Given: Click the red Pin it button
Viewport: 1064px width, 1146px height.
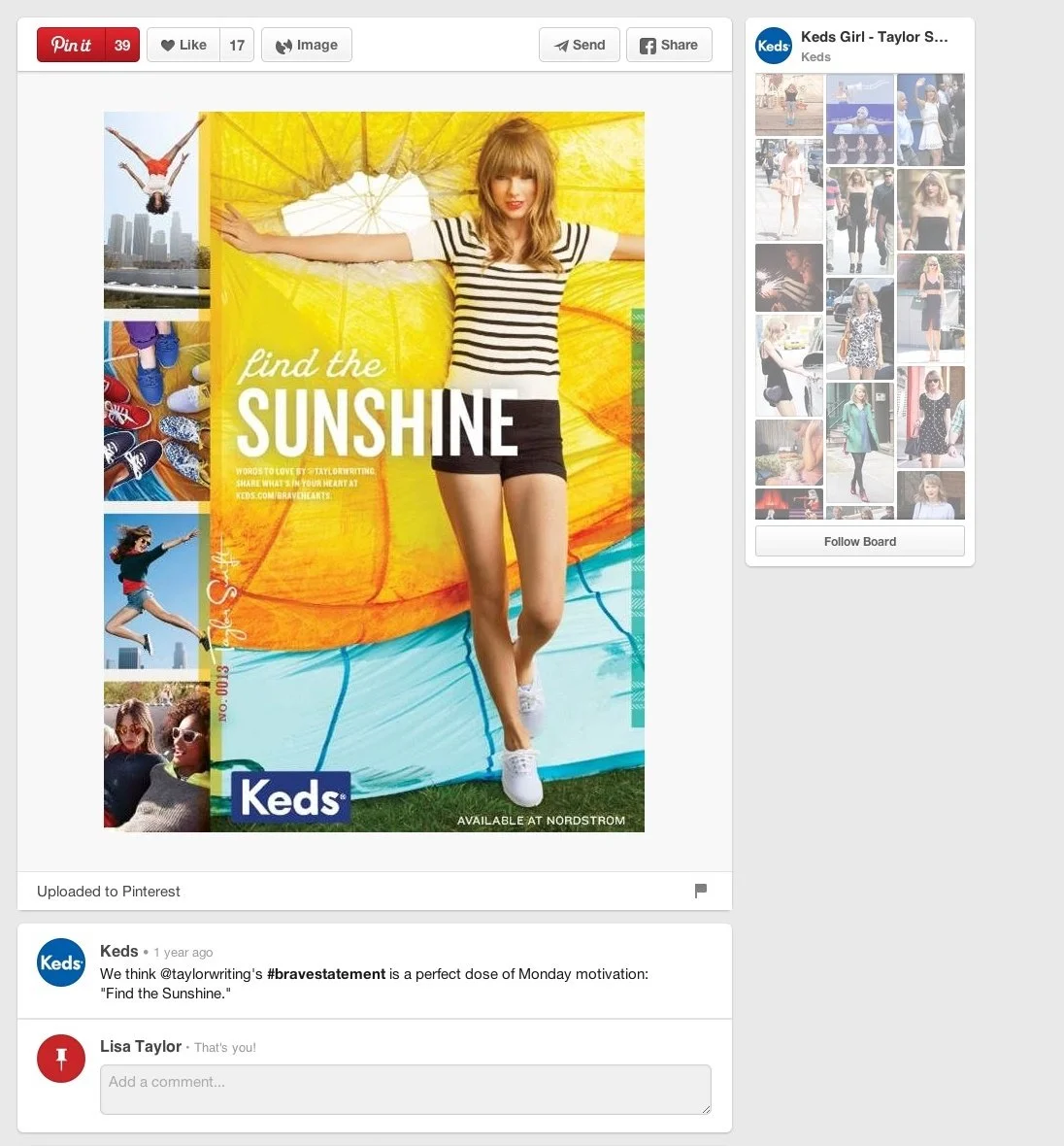Looking at the screenshot, I should point(72,45).
